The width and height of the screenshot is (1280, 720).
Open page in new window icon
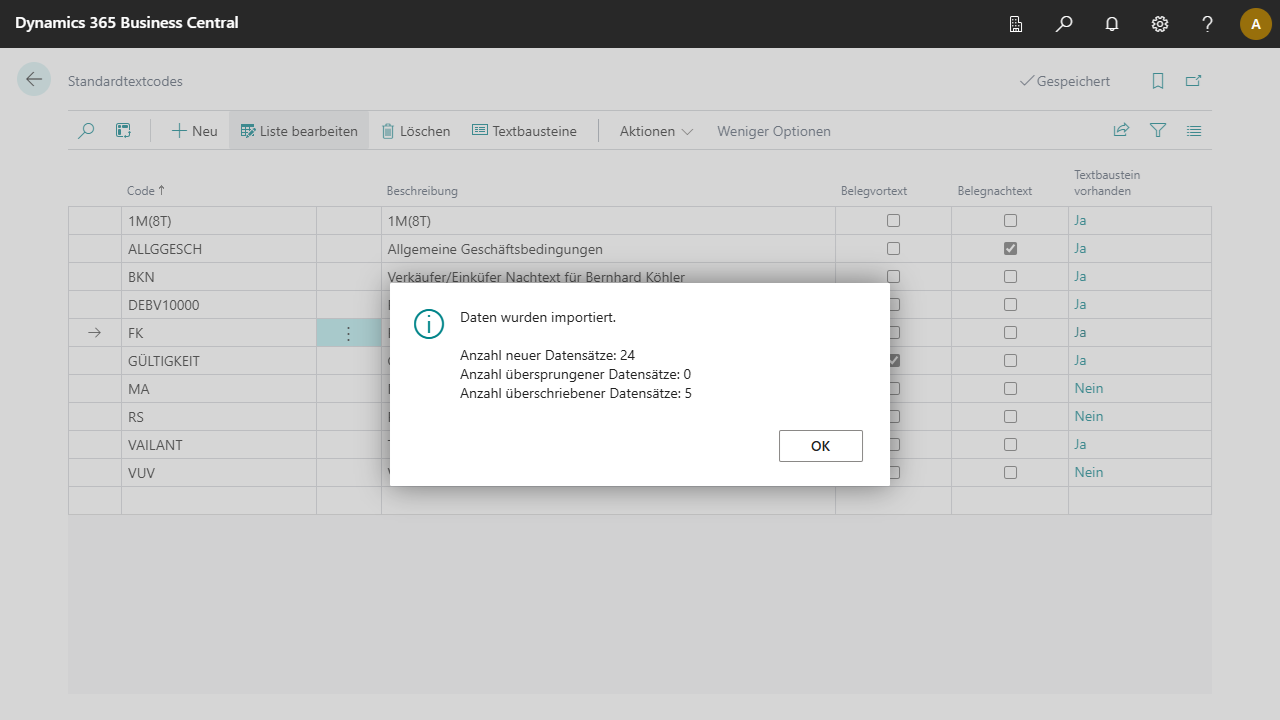(x=1193, y=81)
